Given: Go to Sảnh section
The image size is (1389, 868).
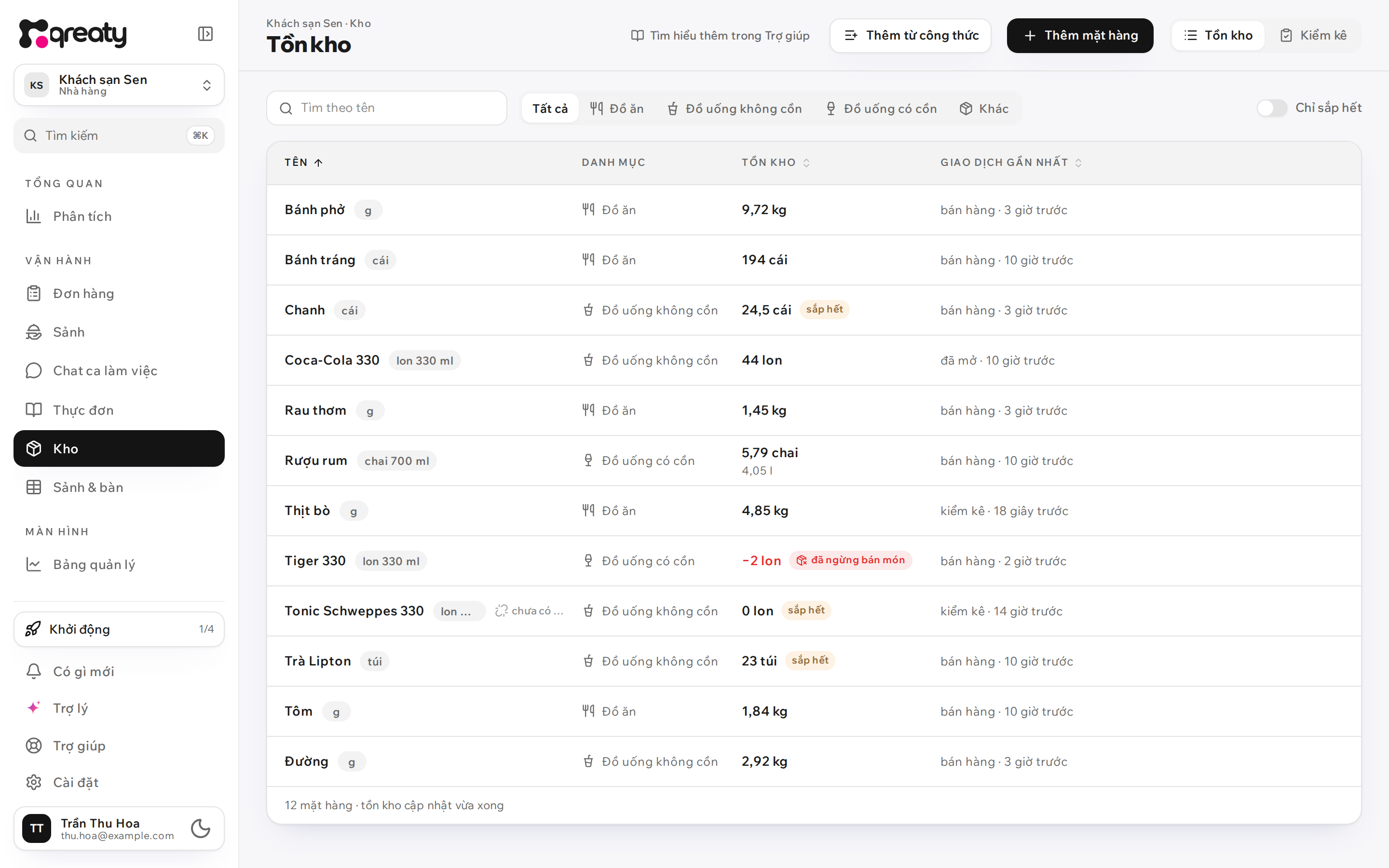Looking at the screenshot, I should click(119, 332).
